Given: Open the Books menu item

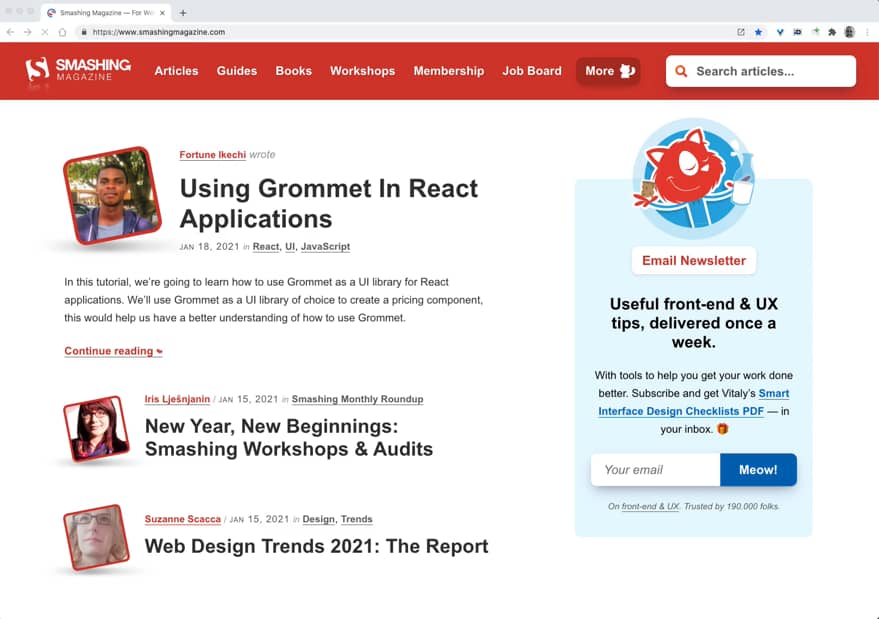Looking at the screenshot, I should (x=293, y=71).
